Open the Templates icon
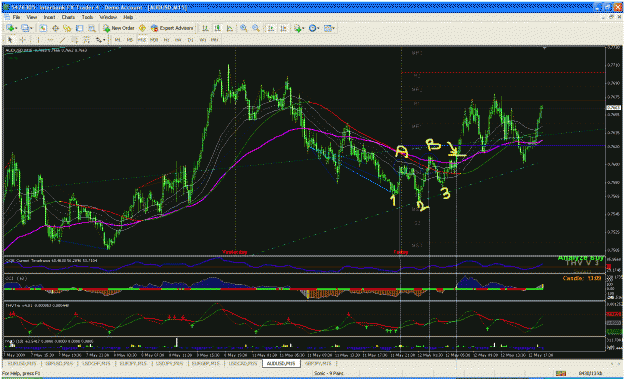The height and width of the screenshot is (379, 625). point(328,28)
